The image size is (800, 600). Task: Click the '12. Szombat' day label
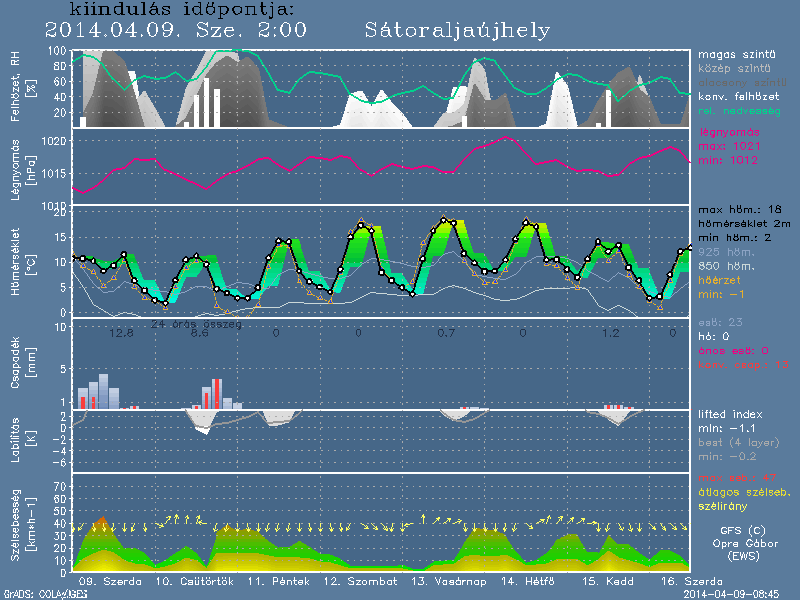coord(360,581)
